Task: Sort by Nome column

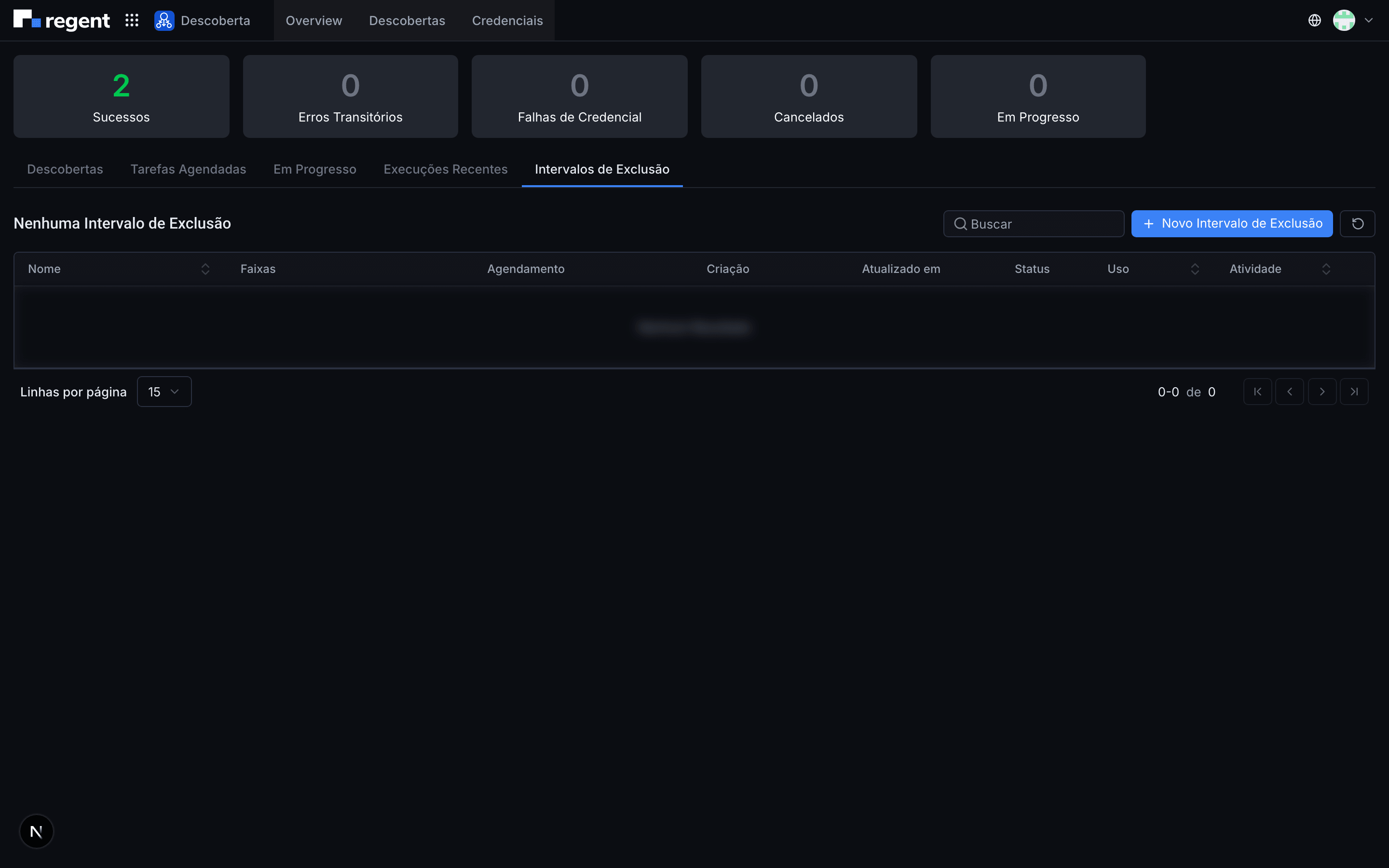Action: point(205,269)
